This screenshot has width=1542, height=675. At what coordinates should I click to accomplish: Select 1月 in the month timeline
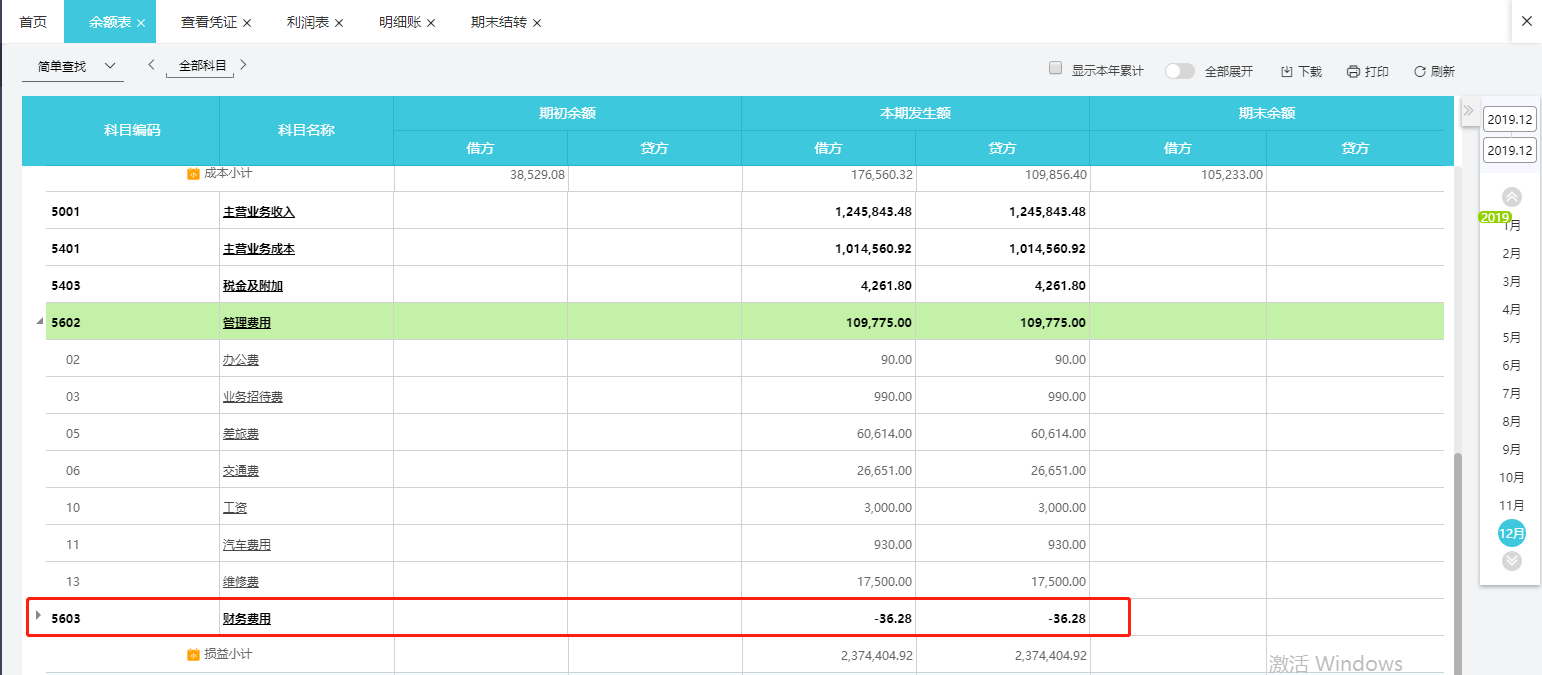pos(1512,226)
